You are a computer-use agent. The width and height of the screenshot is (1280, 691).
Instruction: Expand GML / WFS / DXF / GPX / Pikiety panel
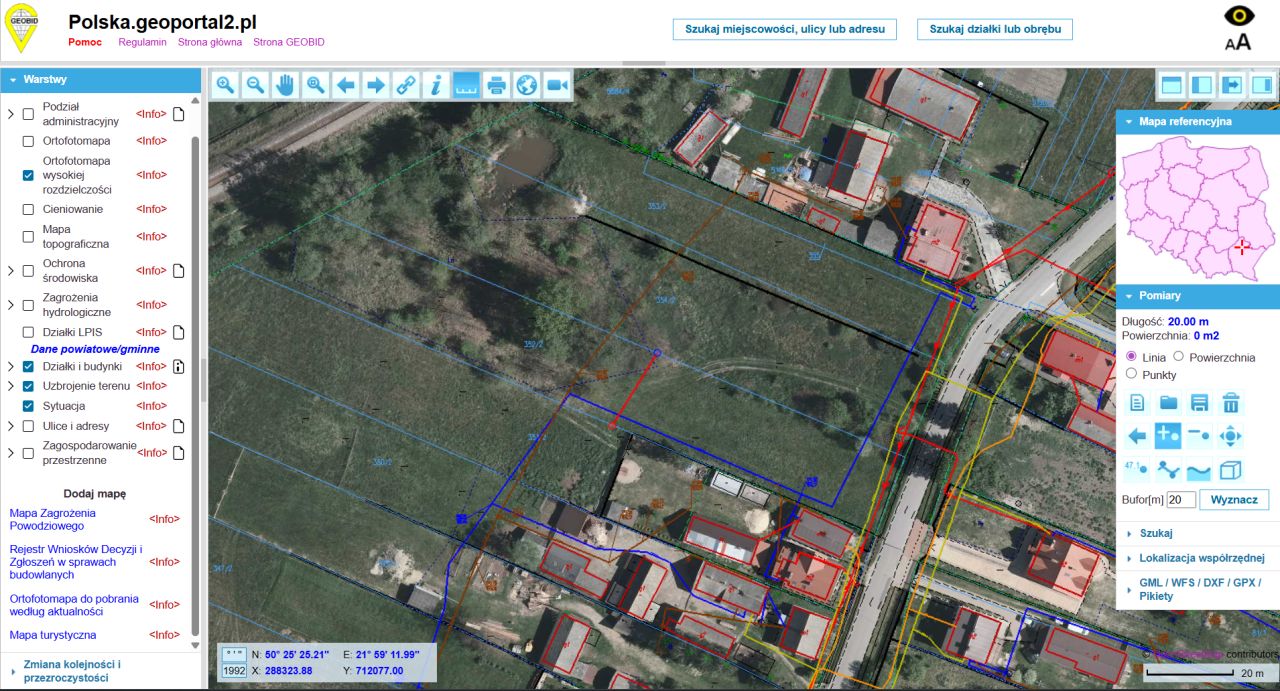click(1197, 589)
